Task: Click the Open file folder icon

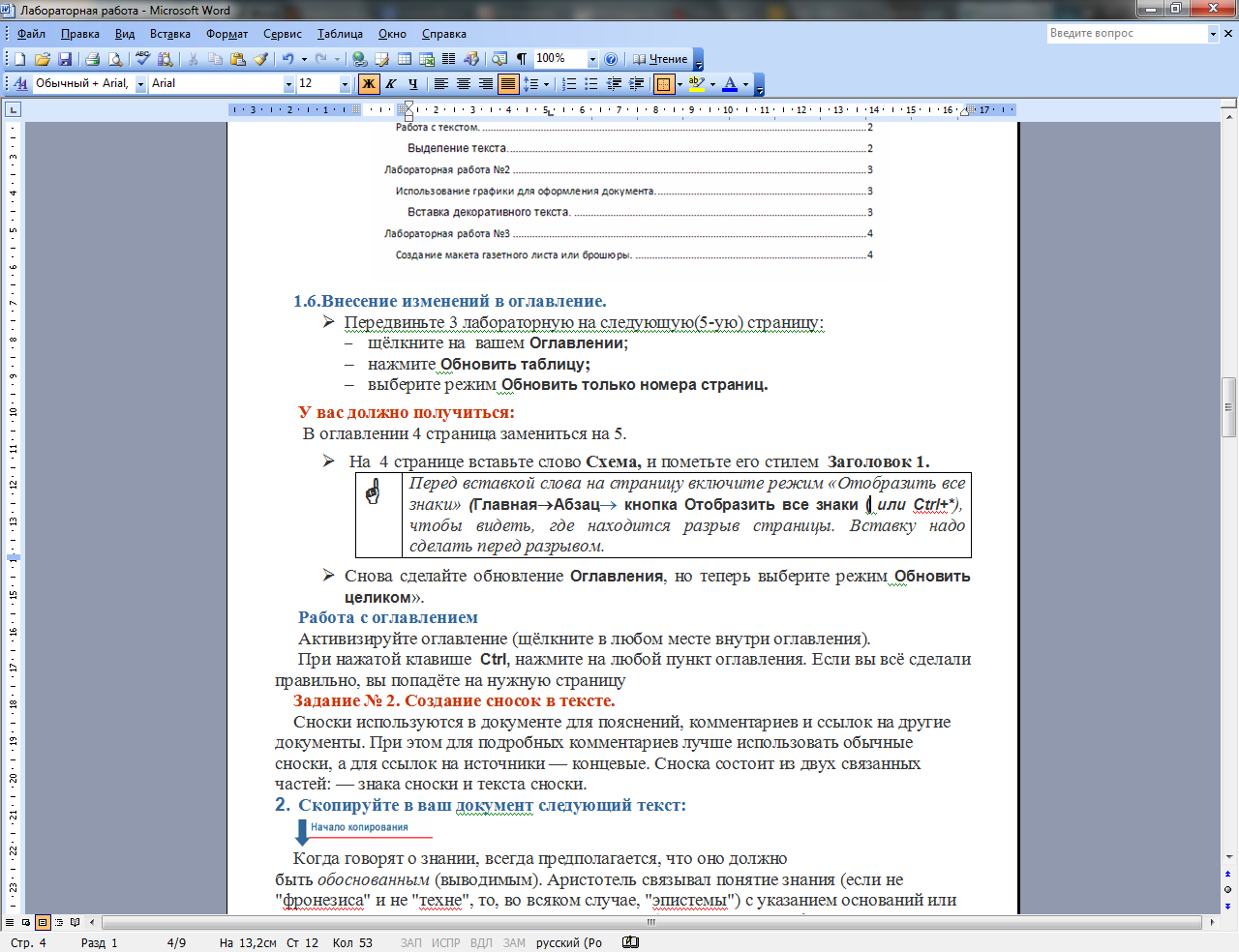Action: point(43,59)
